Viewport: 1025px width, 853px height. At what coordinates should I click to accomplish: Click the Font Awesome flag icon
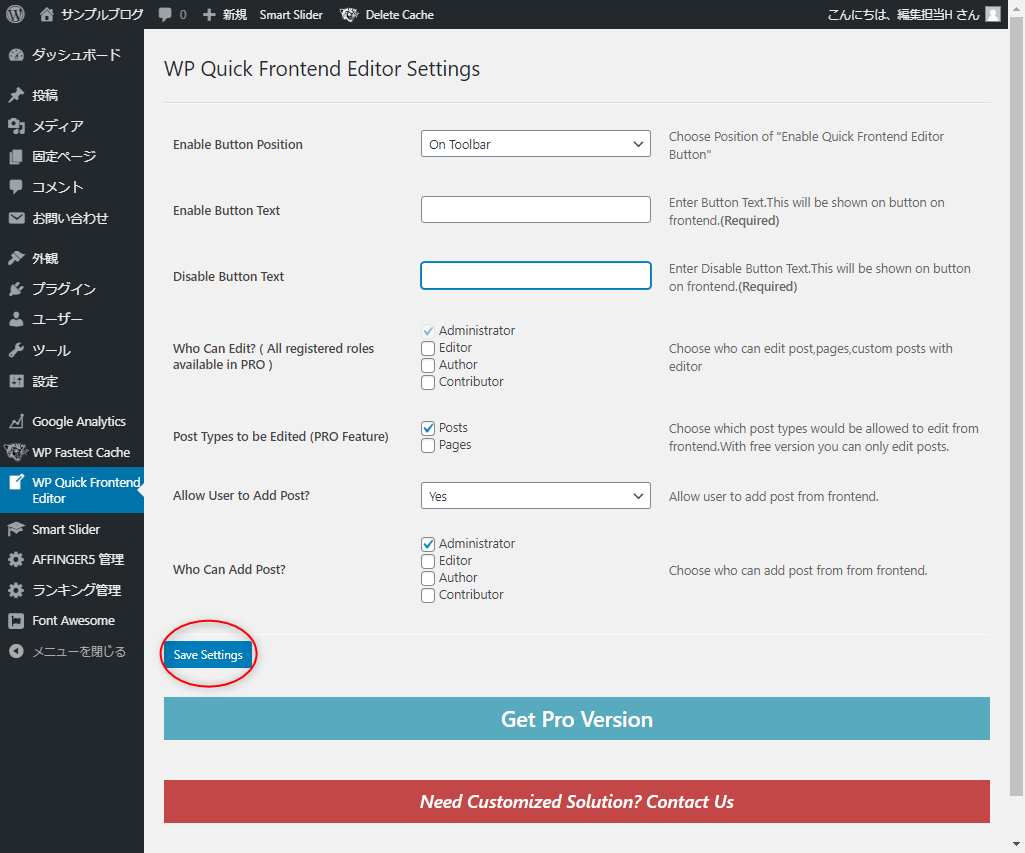point(16,621)
